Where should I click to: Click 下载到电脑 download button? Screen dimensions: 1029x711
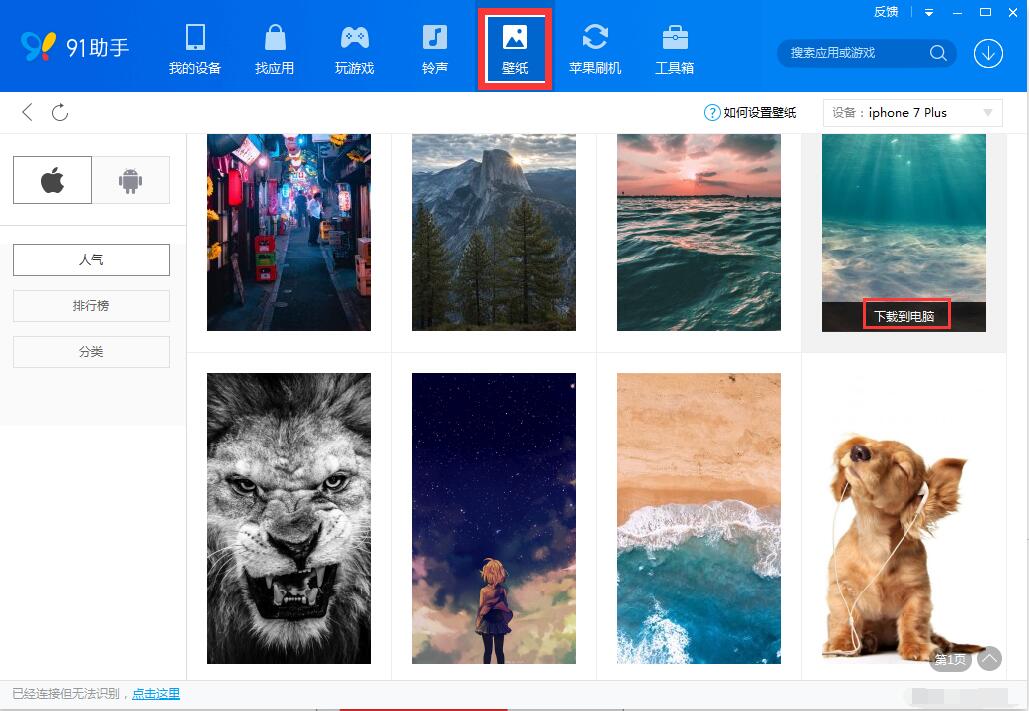[x=904, y=316]
